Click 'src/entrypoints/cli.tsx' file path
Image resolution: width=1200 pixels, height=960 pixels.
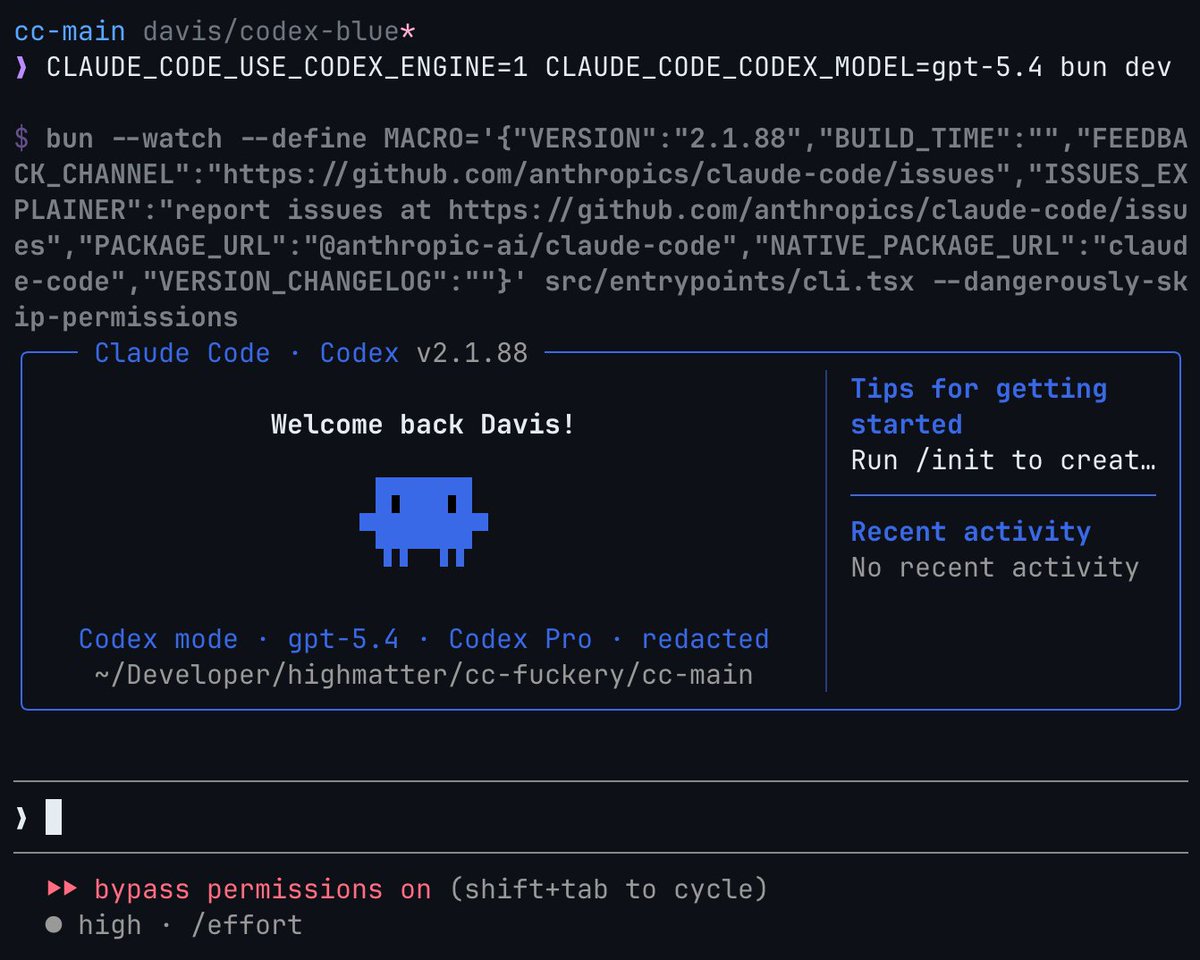point(729,282)
